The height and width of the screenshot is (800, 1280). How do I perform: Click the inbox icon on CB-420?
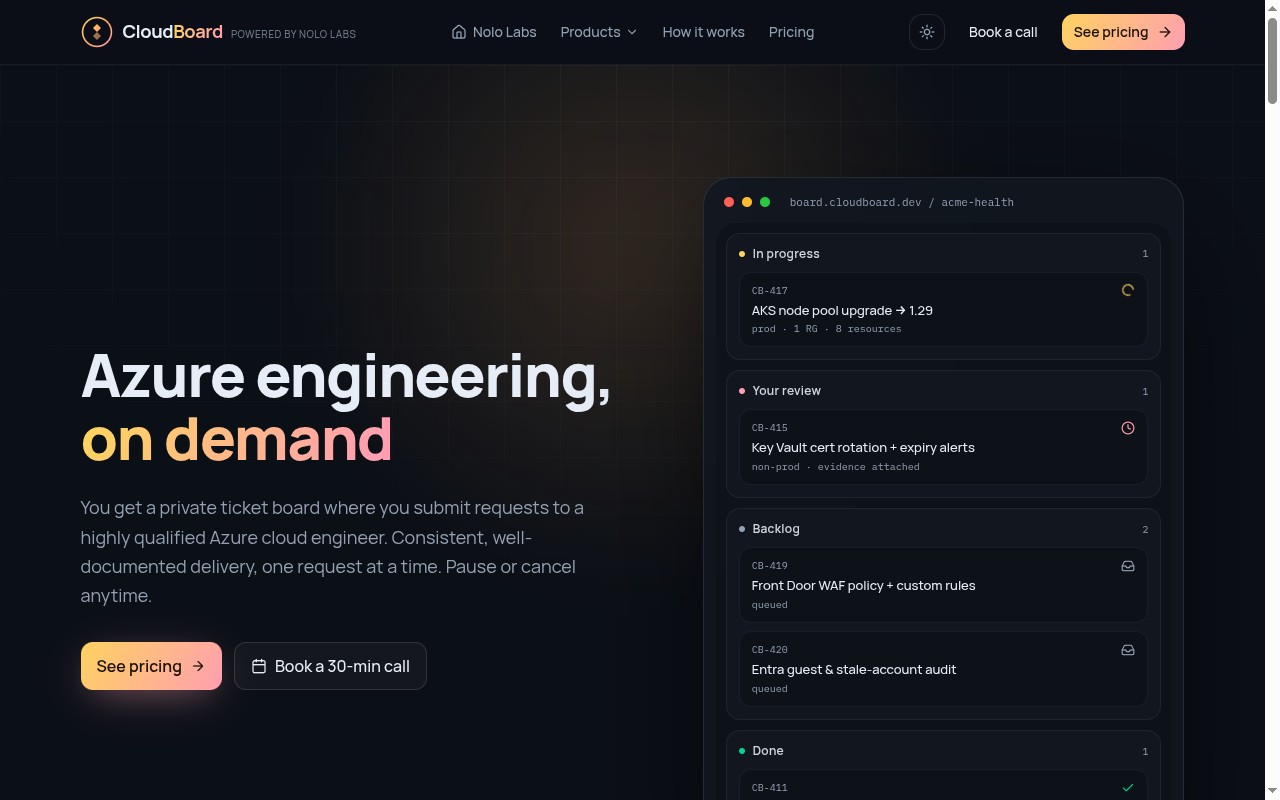[x=1128, y=650]
